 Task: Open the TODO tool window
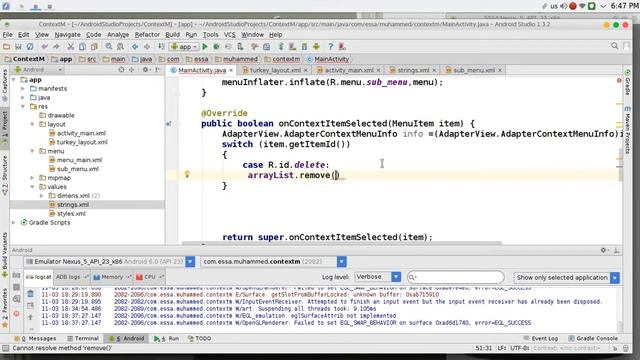coord(200,338)
